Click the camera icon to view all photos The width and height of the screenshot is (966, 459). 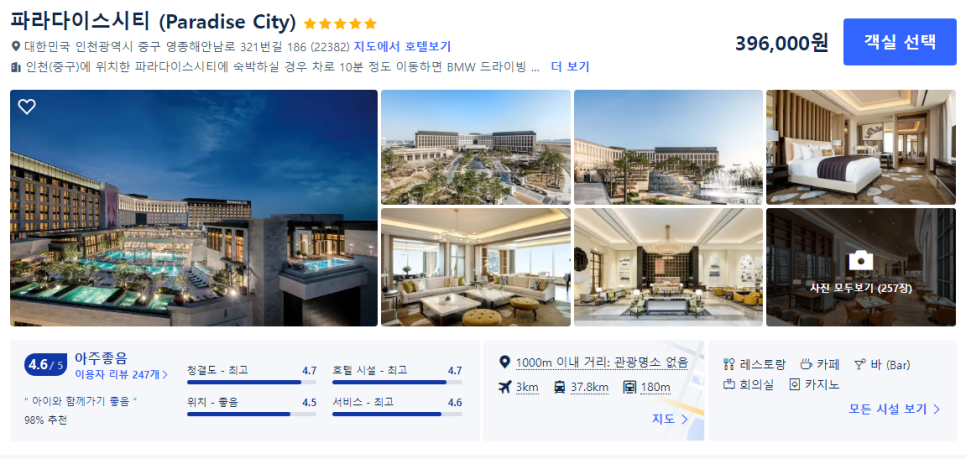861,261
